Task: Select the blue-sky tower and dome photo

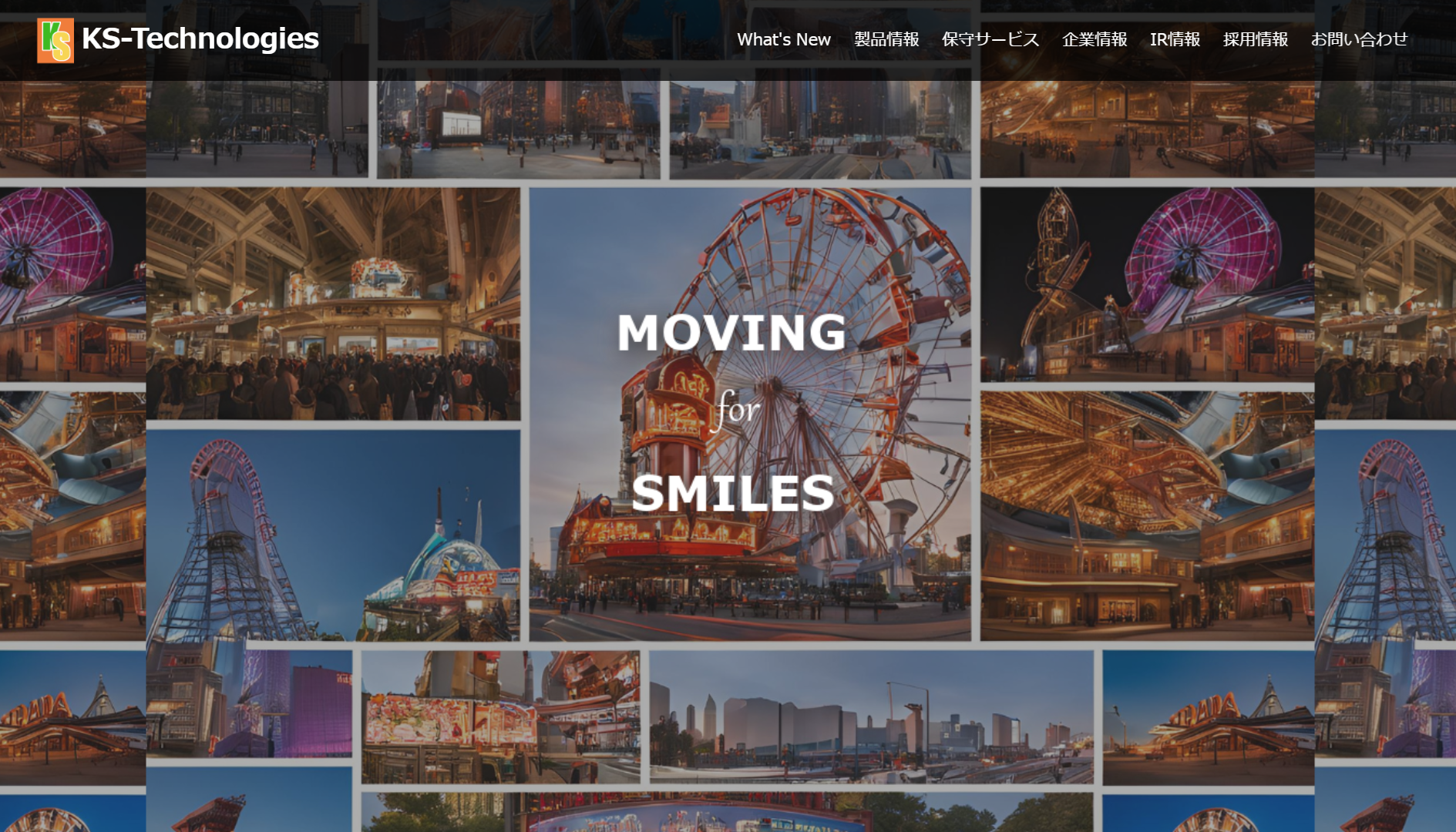Action: [x=333, y=535]
